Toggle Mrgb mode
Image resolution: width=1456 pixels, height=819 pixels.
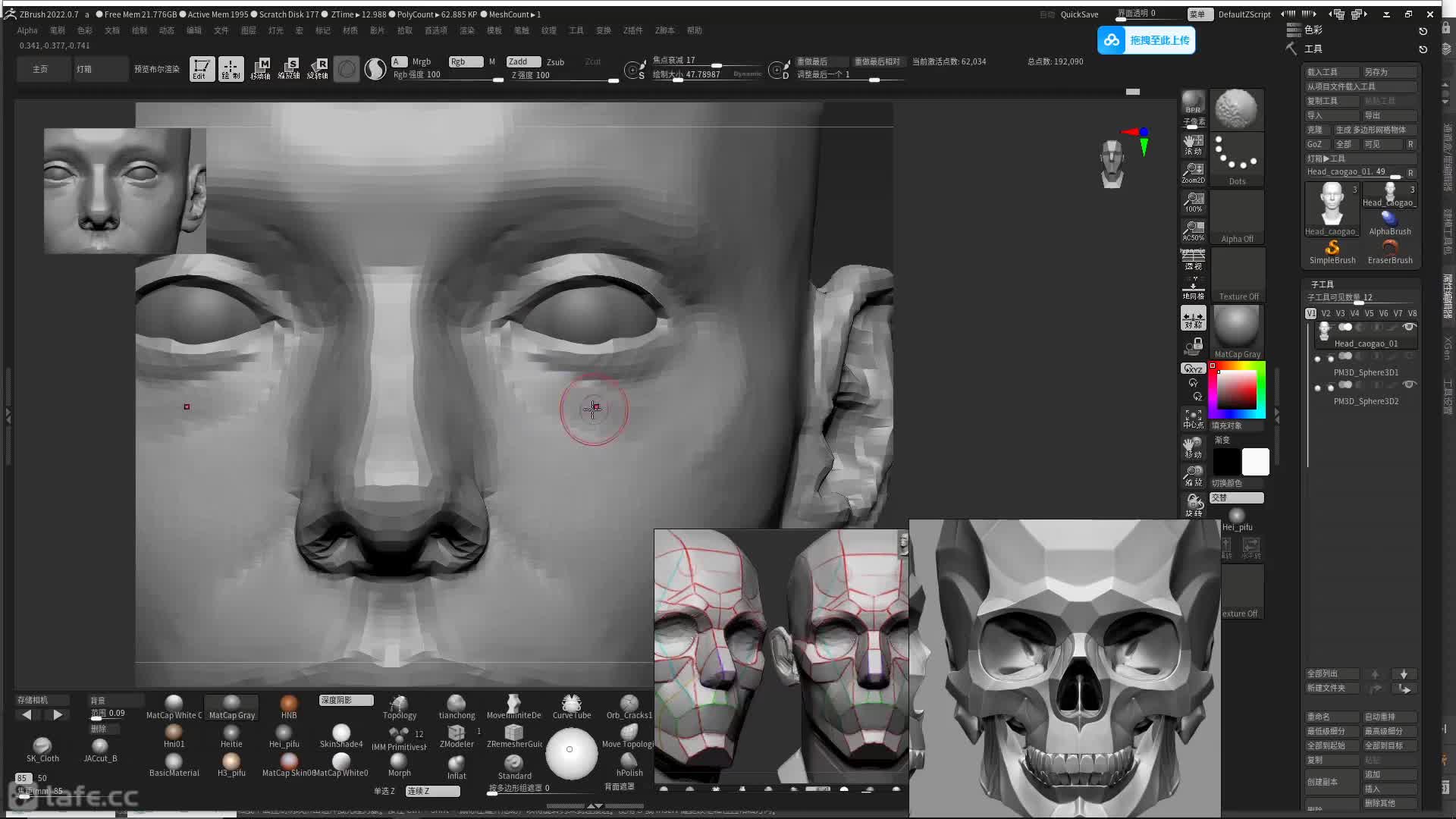pyautogui.click(x=421, y=62)
